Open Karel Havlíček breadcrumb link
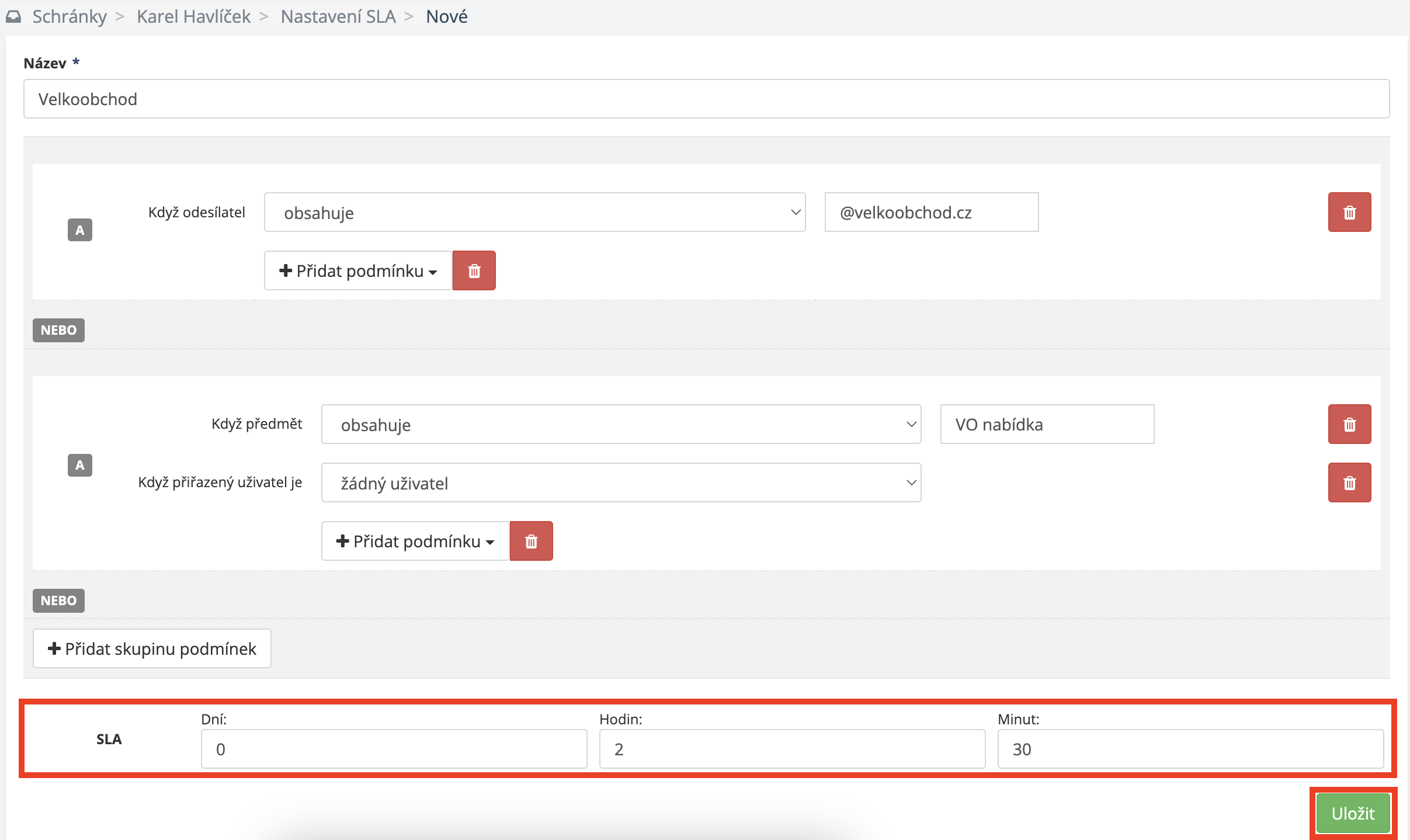The height and width of the screenshot is (840, 1410). point(193,16)
